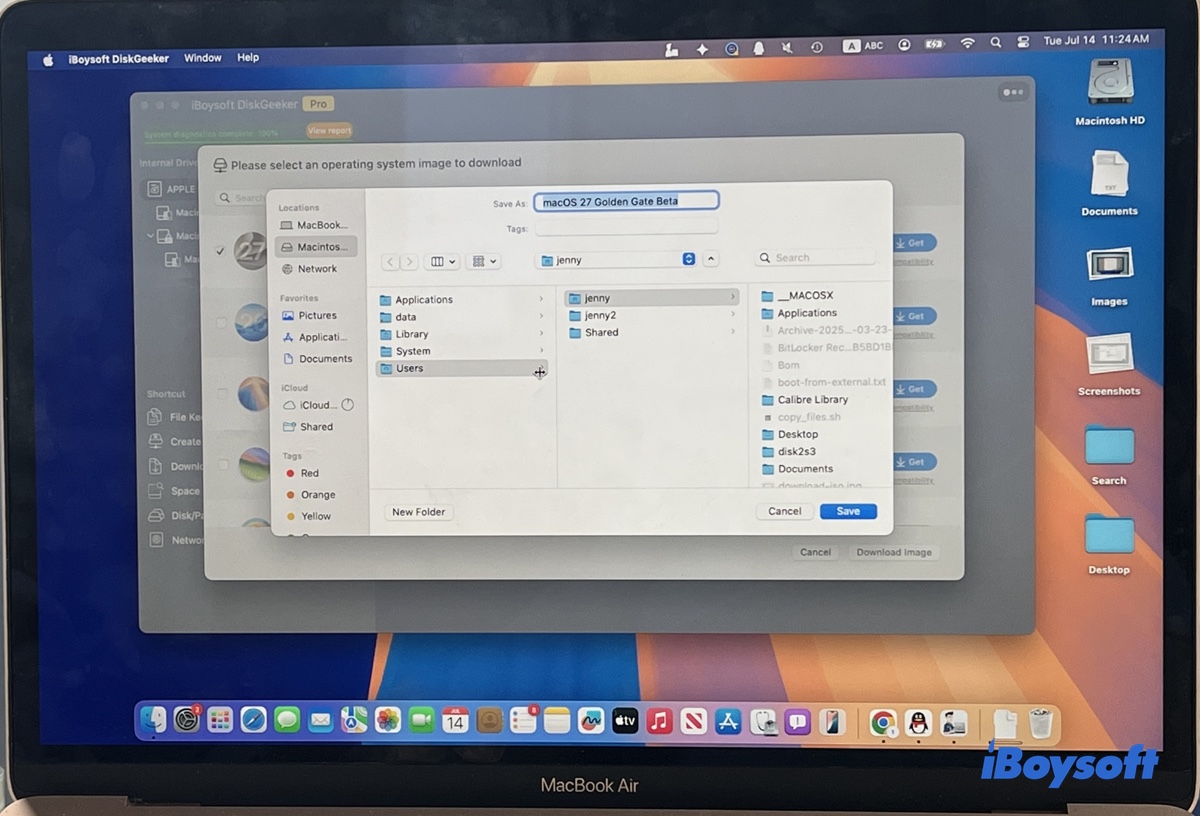Click Cancel in the DiskGeeker image sheet
Viewport: 1200px width, 816px height.
click(815, 552)
